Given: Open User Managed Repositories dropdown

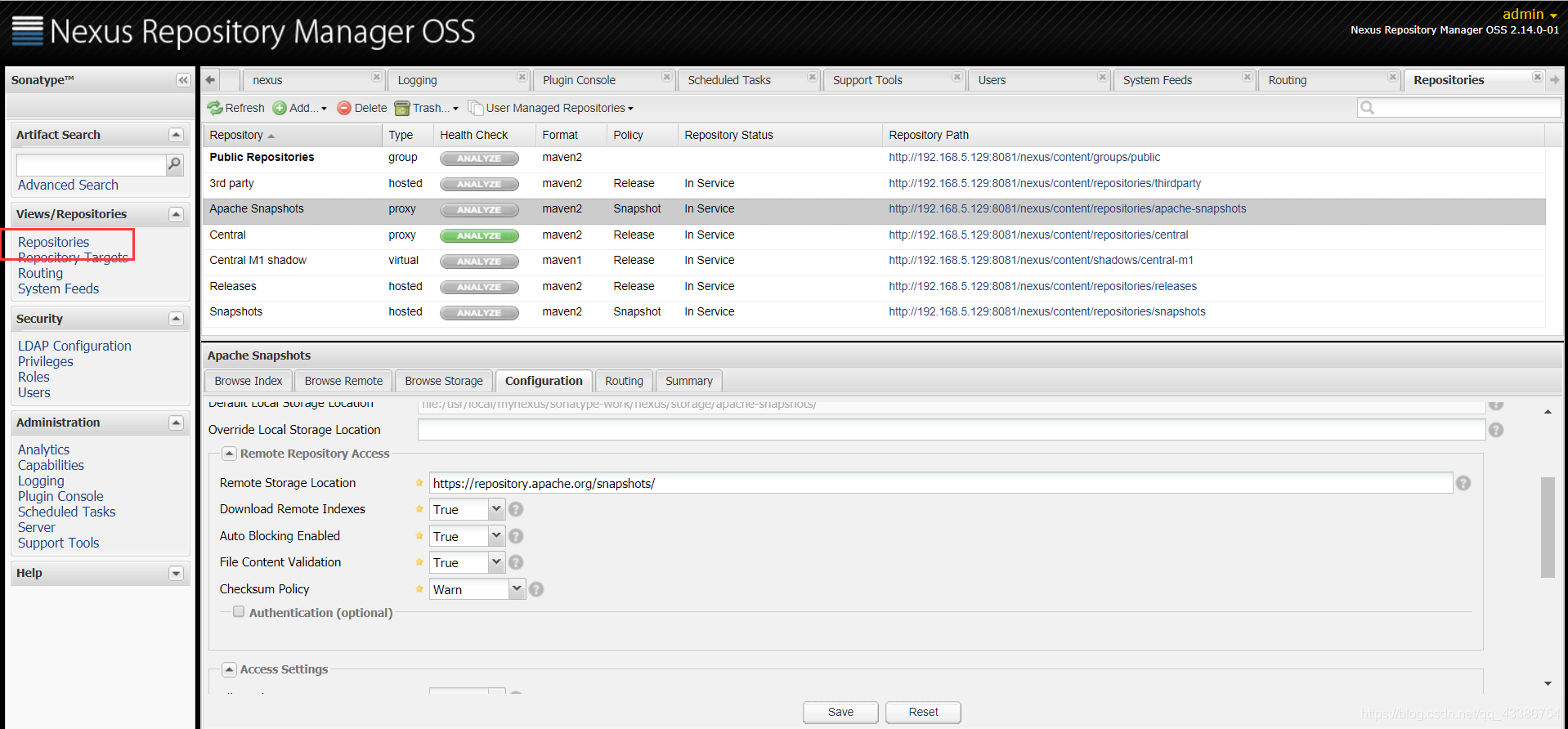Looking at the screenshot, I should (x=551, y=108).
